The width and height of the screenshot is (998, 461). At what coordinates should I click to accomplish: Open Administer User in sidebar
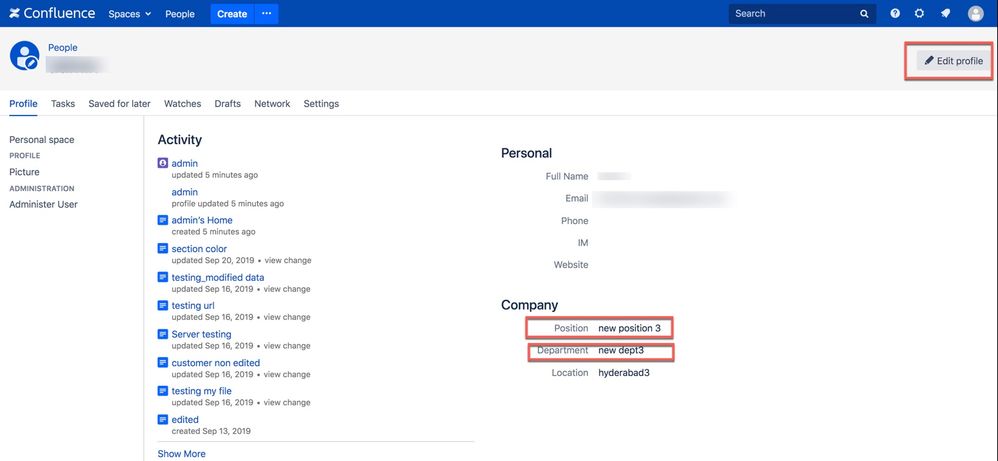click(x=43, y=204)
